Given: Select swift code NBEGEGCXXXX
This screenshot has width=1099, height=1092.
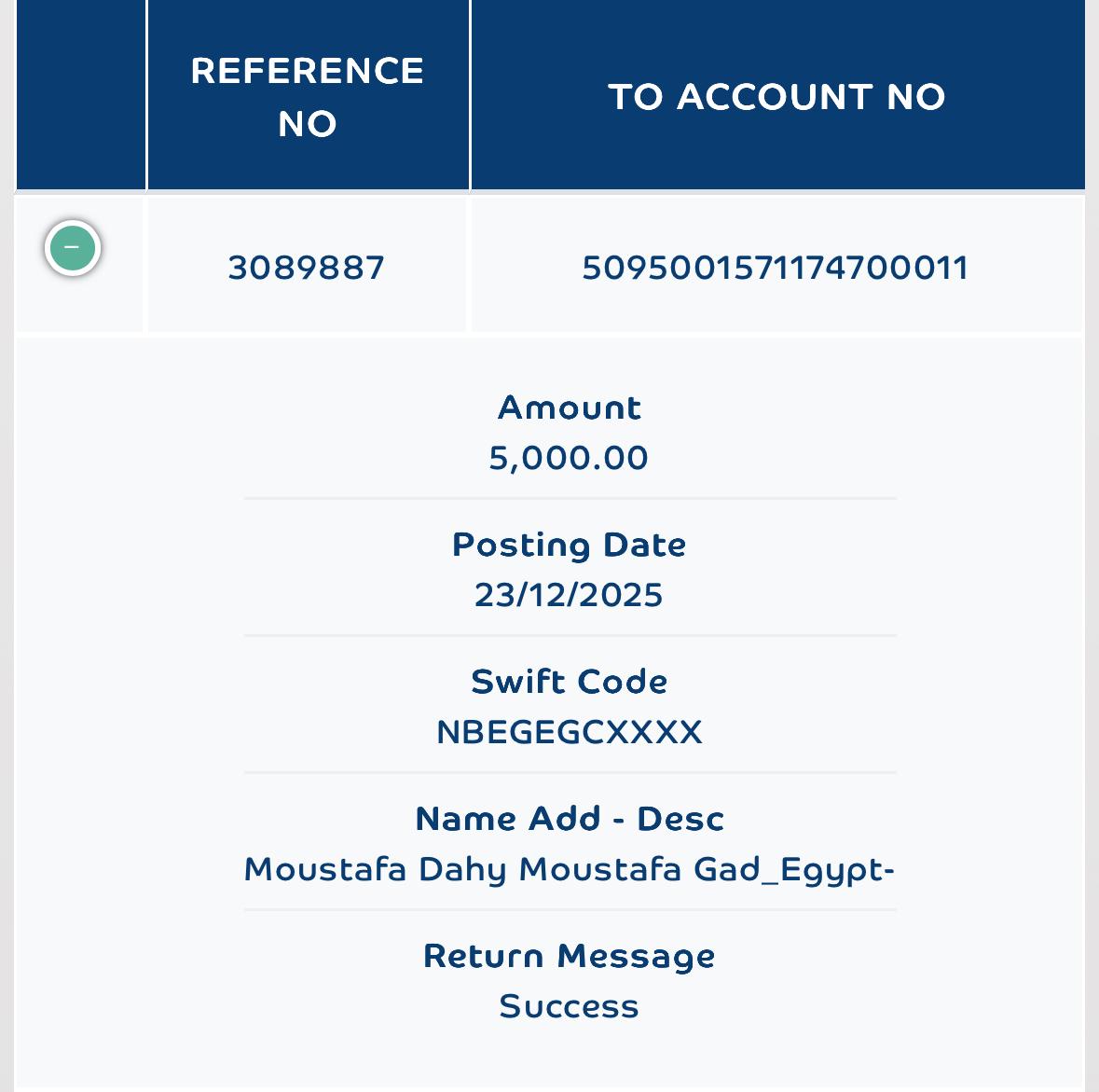Looking at the screenshot, I should coord(570,732).
